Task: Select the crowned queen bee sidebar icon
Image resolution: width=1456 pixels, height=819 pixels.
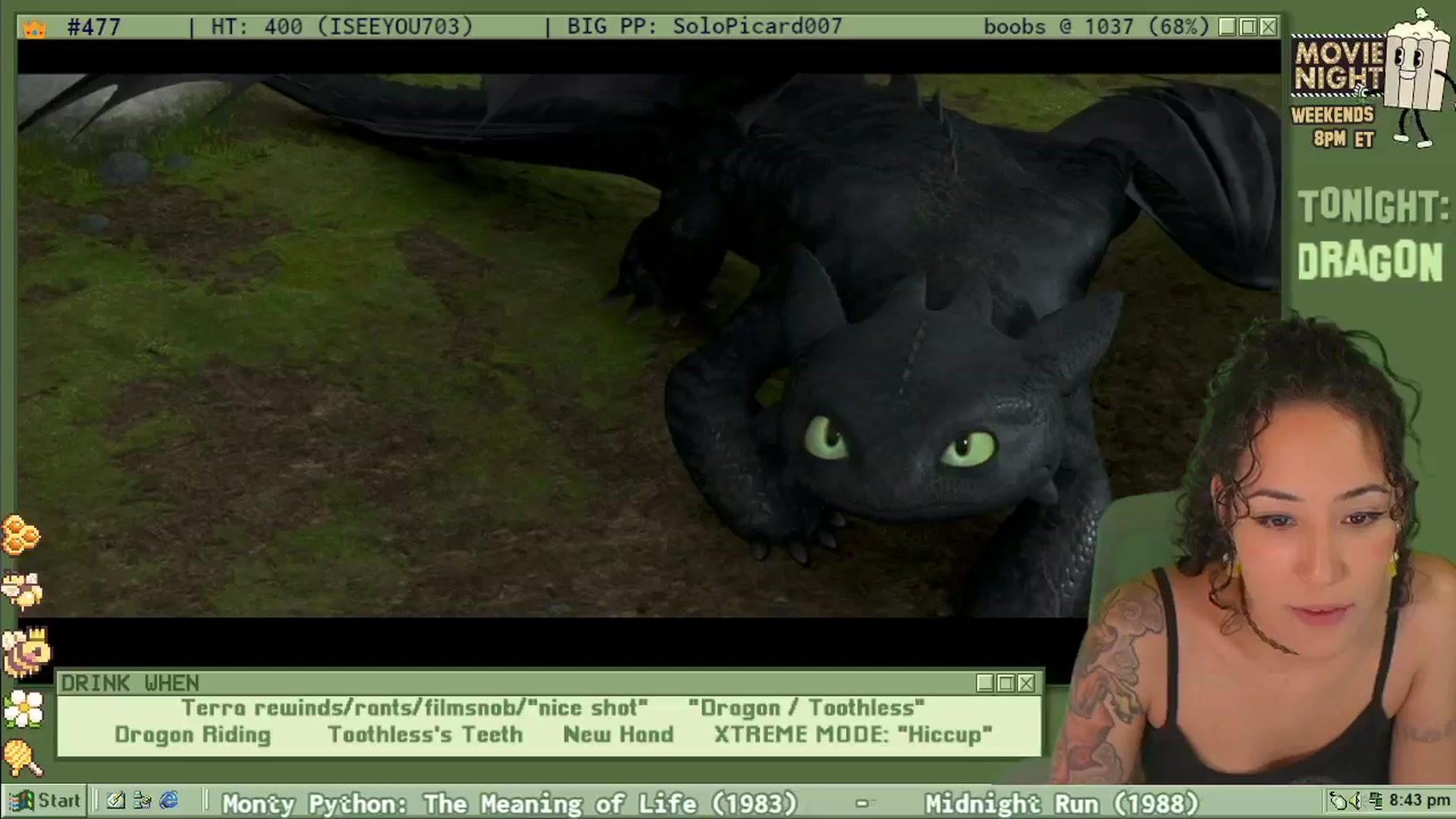Action: pyautogui.click(x=27, y=651)
